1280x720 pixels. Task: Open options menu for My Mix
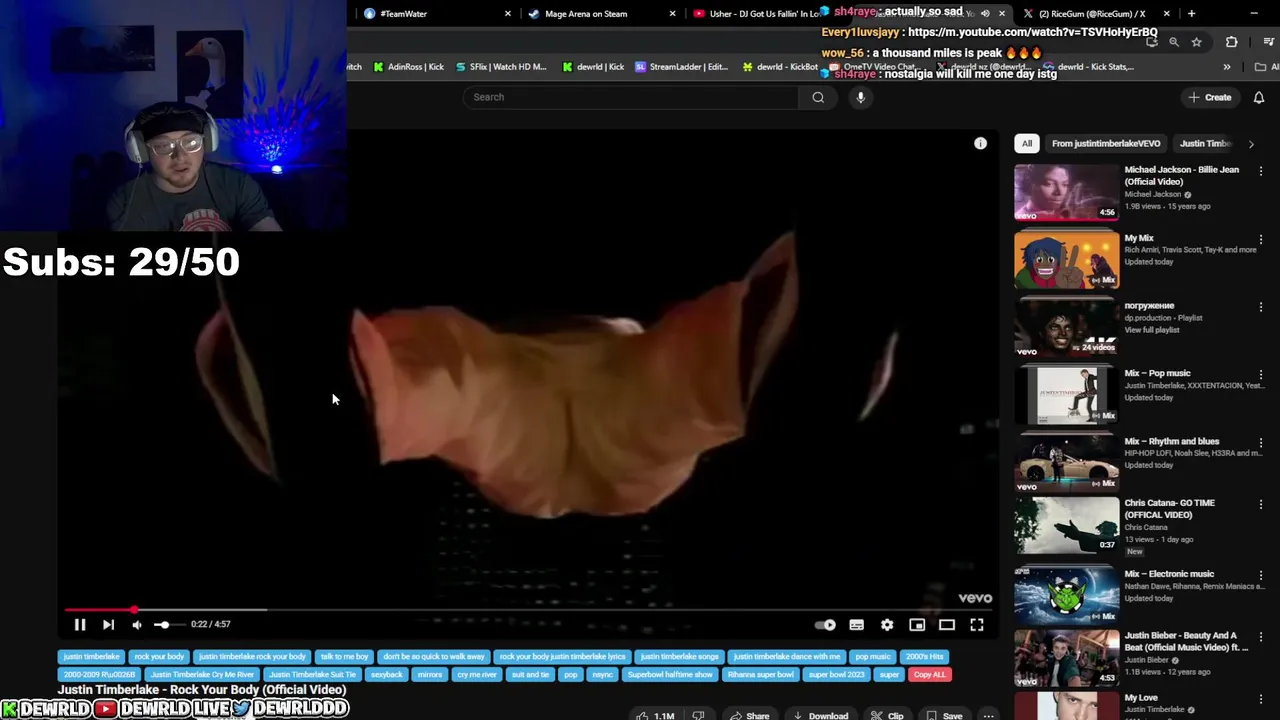tap(1261, 239)
